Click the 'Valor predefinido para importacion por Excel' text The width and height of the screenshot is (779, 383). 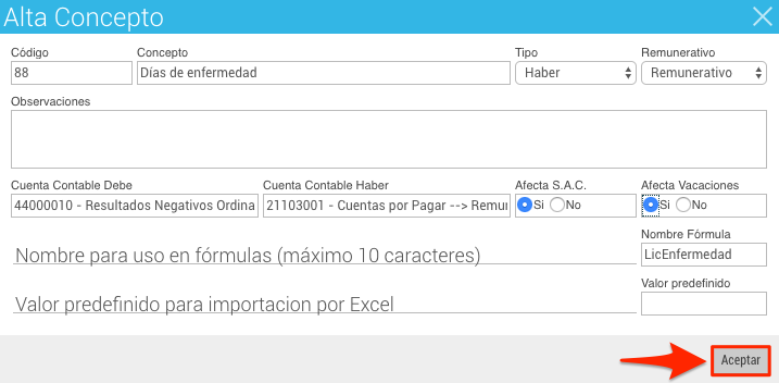click(205, 304)
